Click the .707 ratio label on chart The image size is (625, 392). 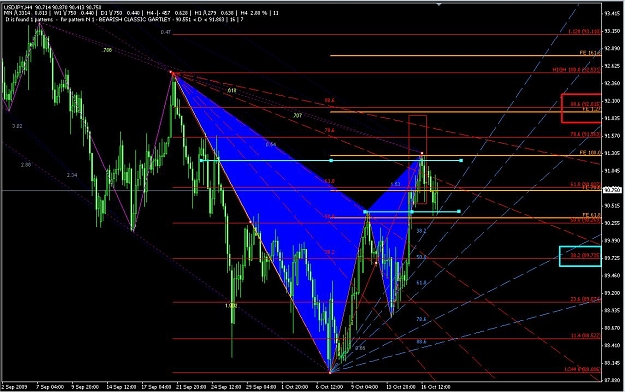coord(297,116)
